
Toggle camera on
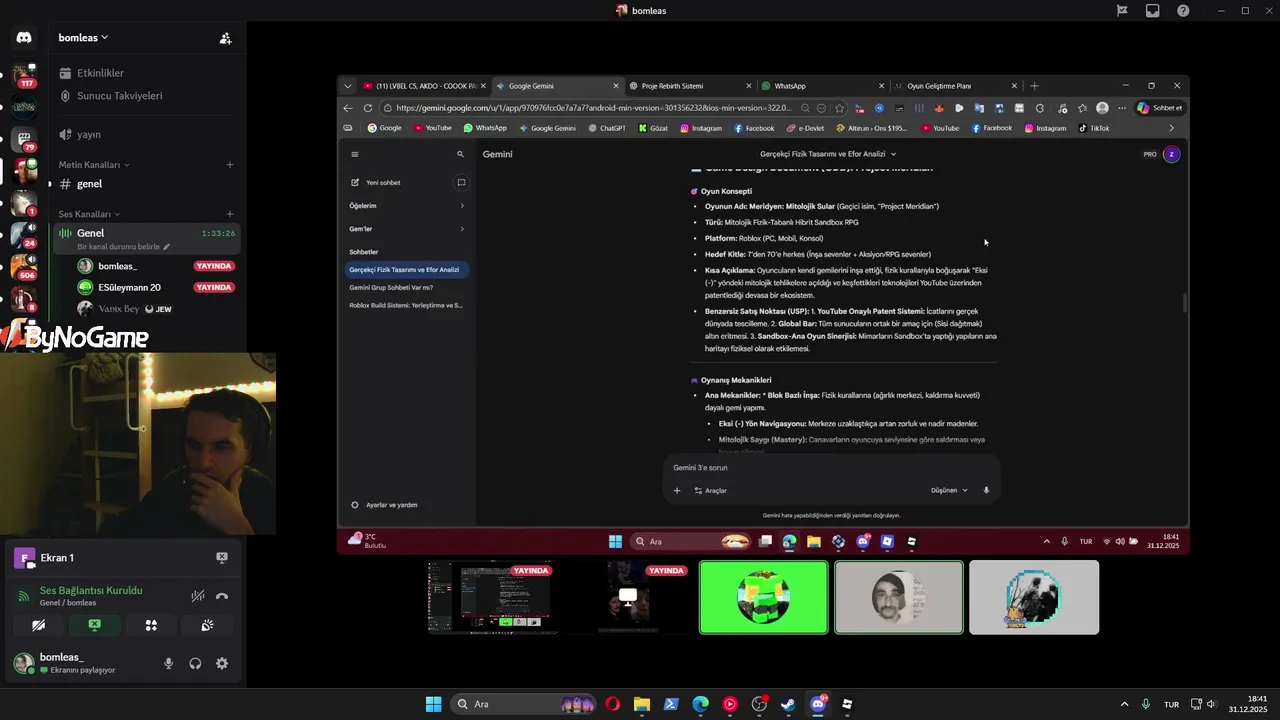pos(38,625)
